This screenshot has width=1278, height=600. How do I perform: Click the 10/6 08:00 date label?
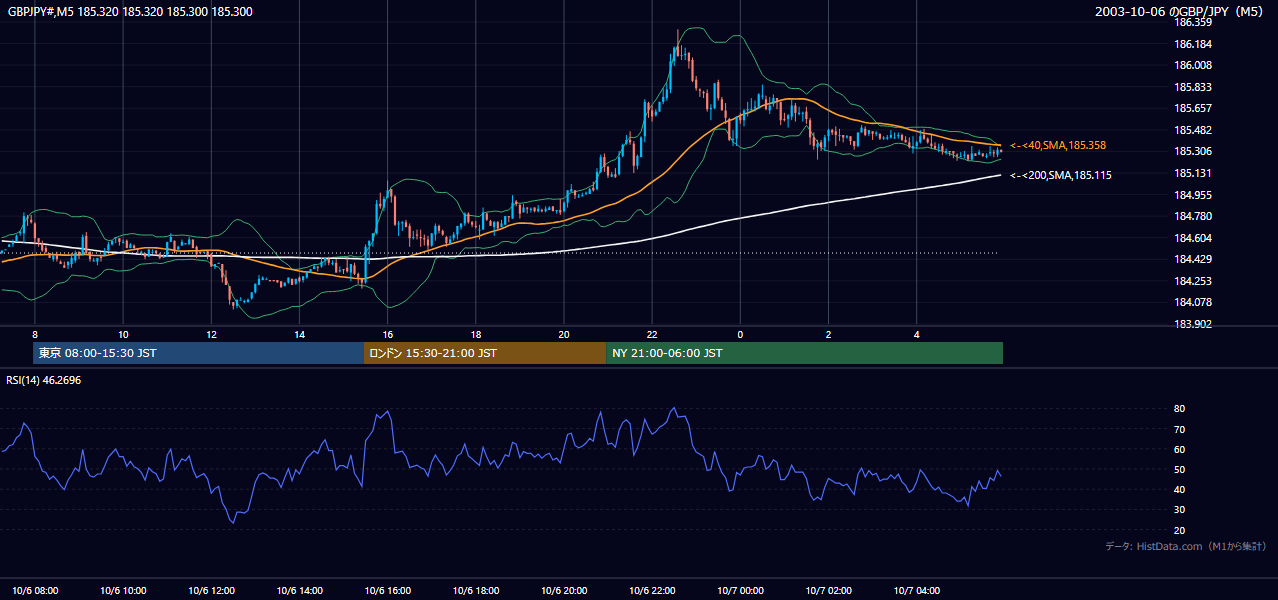(35, 591)
